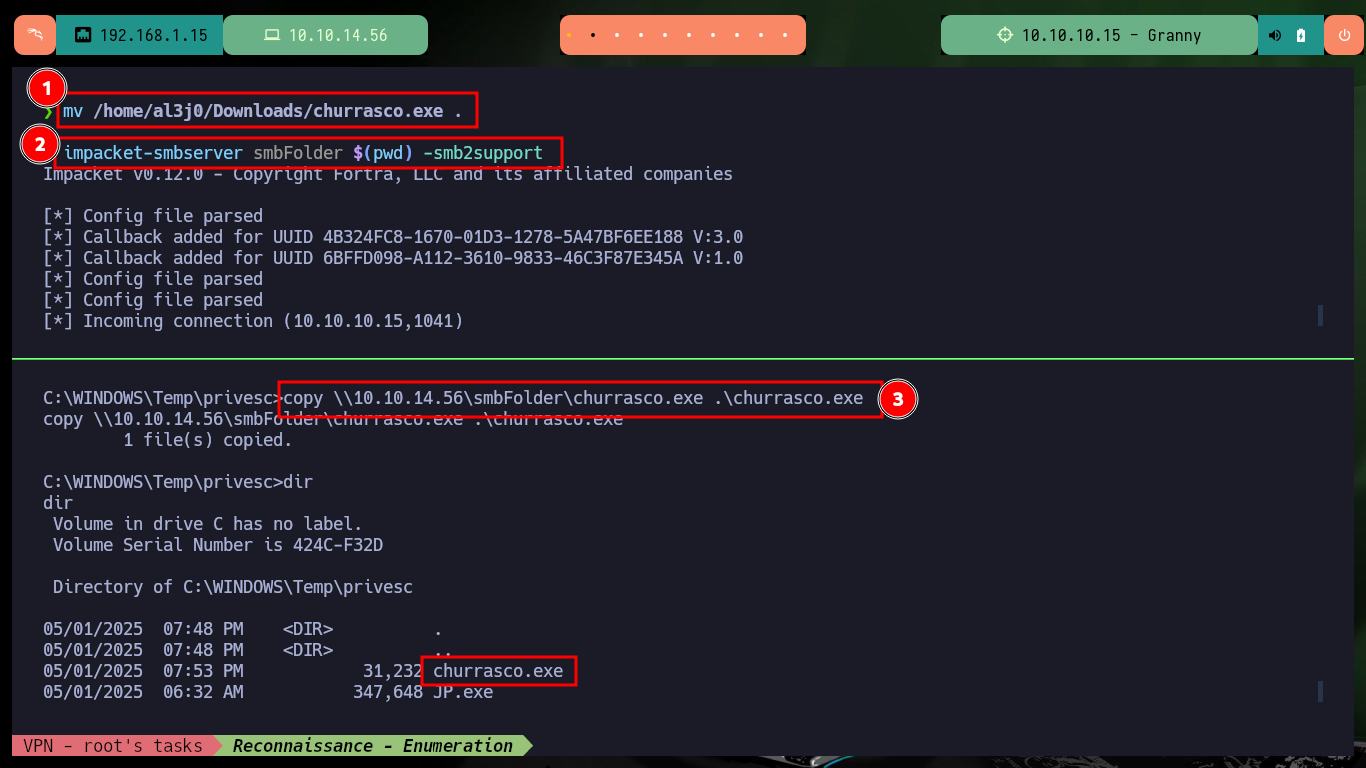Click the highlighted copy \\10.10.14.56\smbFolder command
The height and width of the screenshot is (768, 1366).
[573, 398]
